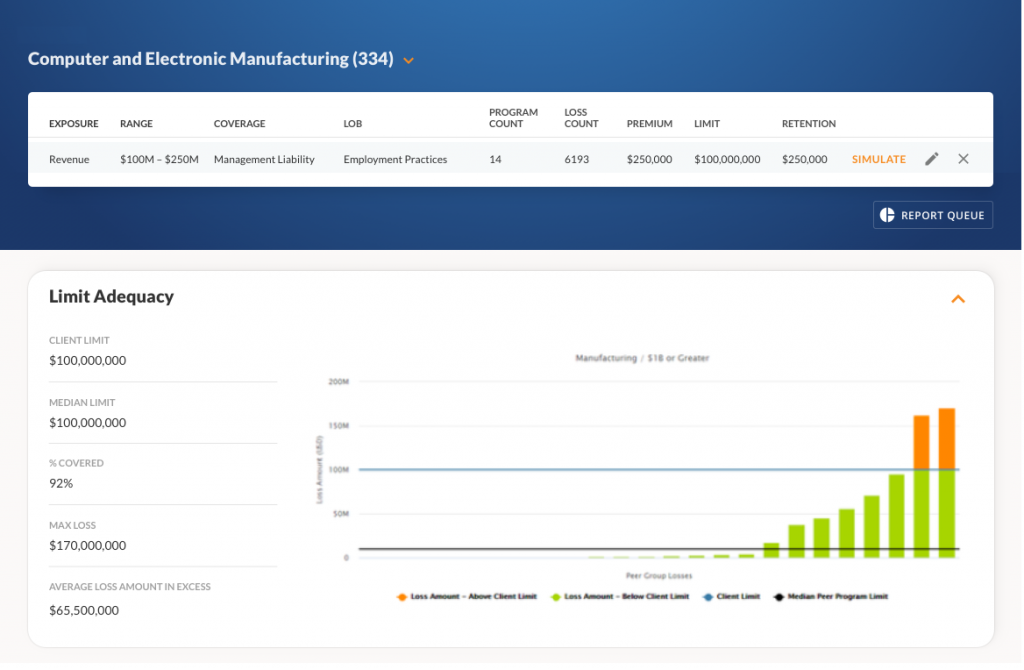The width and height of the screenshot is (1024, 670).
Task: Open the Report Queue
Action: (x=933, y=215)
